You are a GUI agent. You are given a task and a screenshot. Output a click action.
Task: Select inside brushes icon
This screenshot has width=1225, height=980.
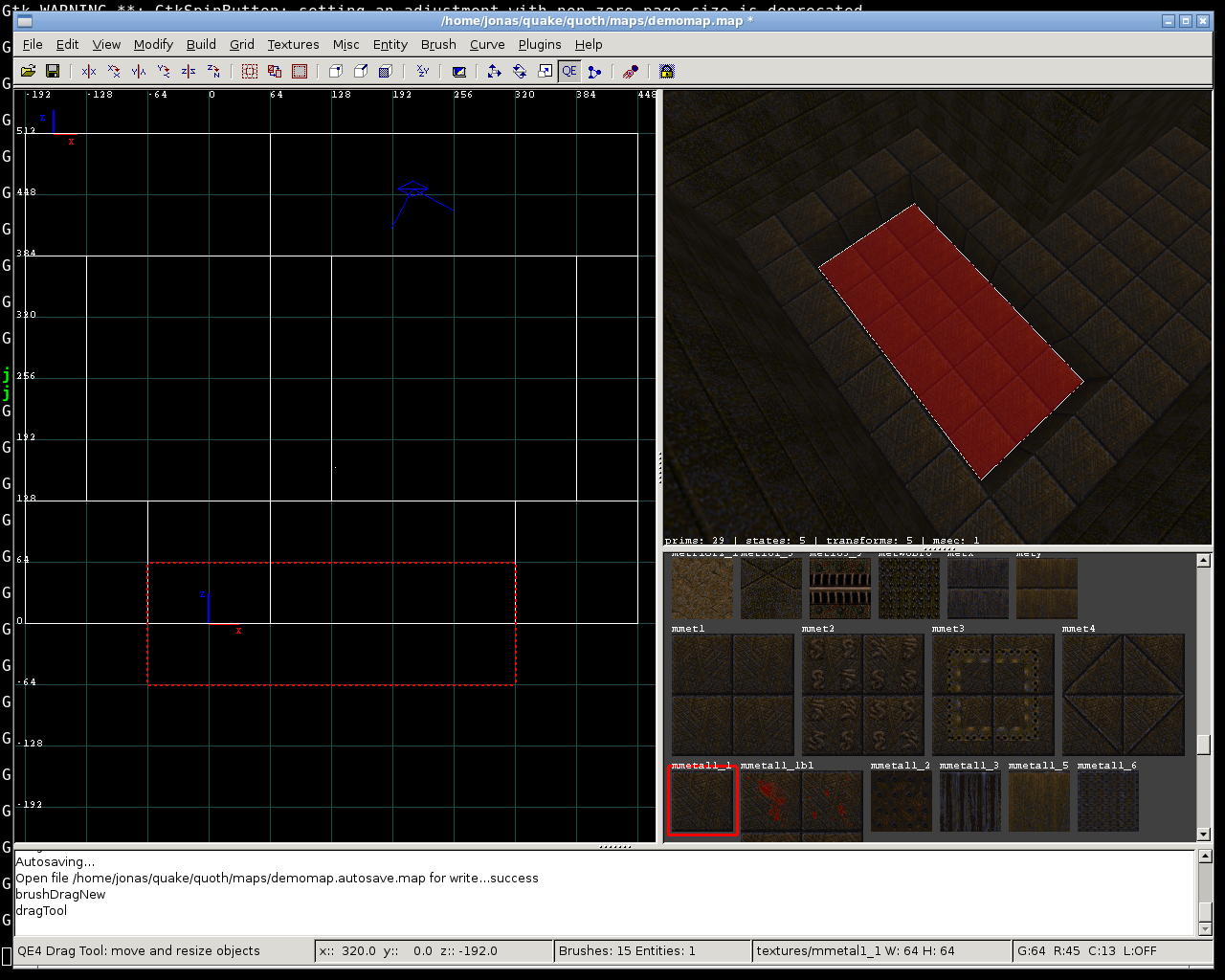click(300, 71)
